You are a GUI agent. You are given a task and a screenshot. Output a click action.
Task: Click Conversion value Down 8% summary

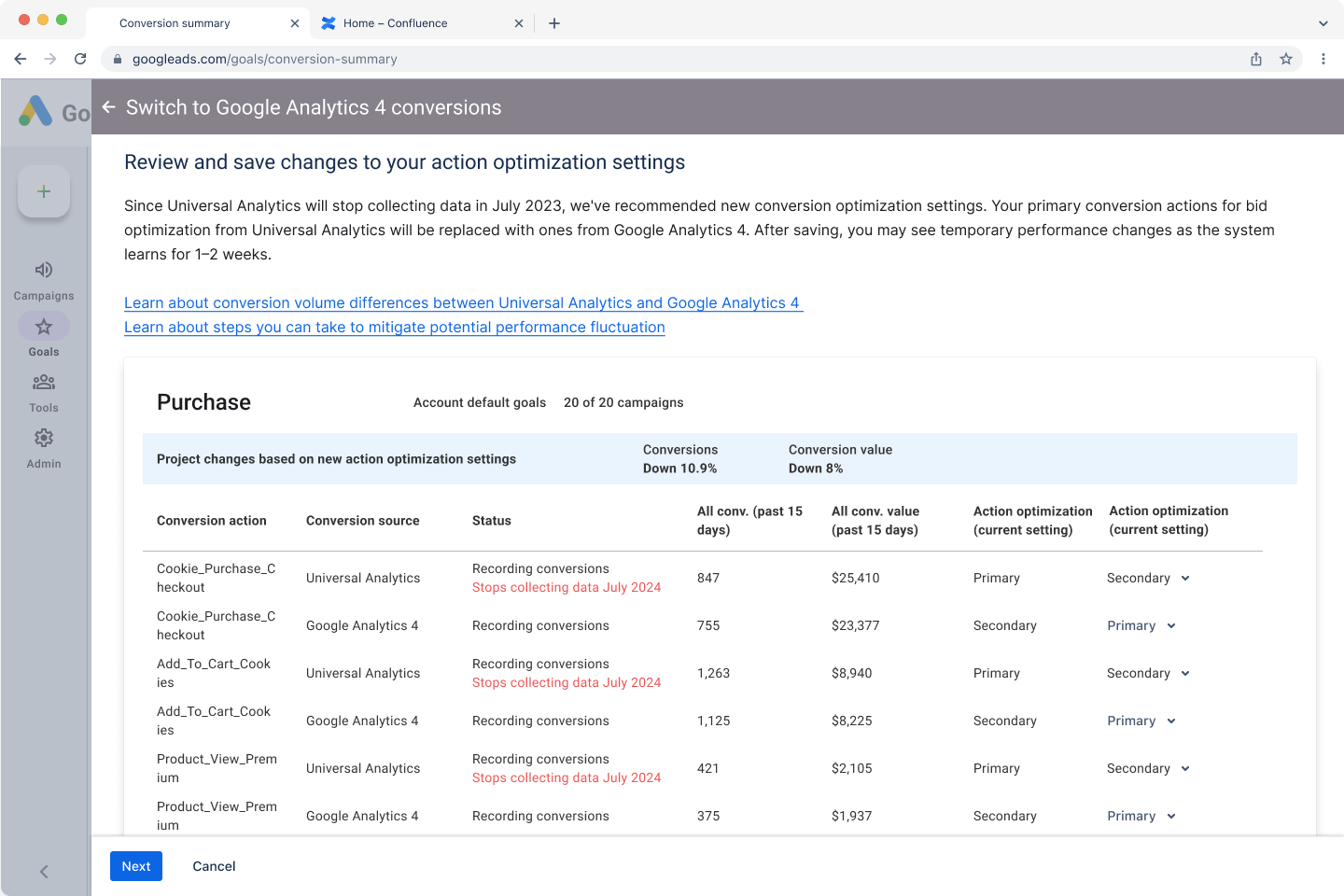pos(840,459)
